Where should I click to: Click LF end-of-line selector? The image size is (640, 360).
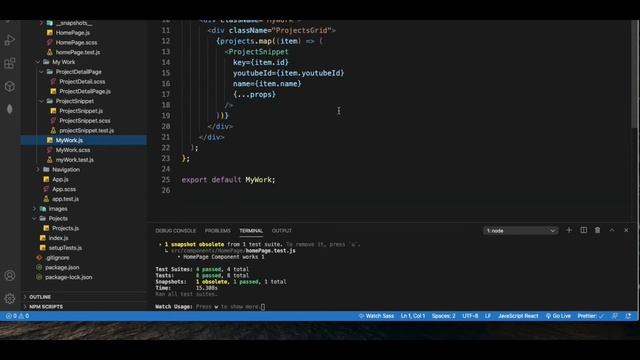point(488,316)
